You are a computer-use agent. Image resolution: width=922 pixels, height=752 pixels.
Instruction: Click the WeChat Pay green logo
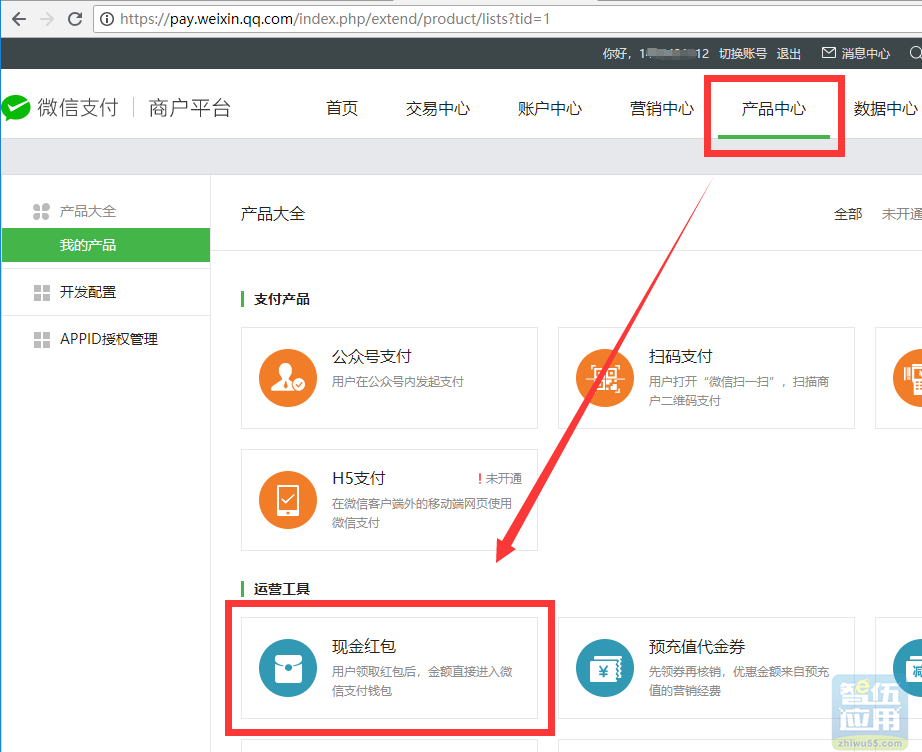[16, 108]
